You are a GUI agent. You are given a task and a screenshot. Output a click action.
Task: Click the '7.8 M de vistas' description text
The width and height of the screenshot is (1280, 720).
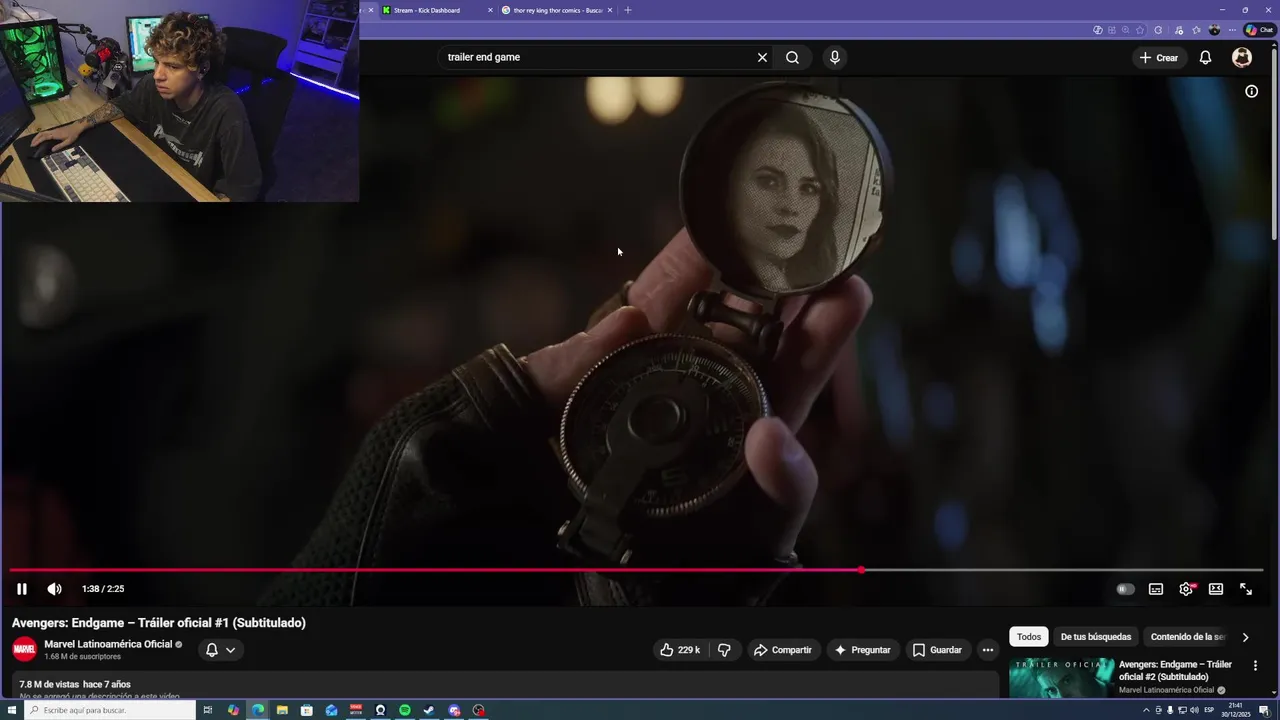[47, 684]
